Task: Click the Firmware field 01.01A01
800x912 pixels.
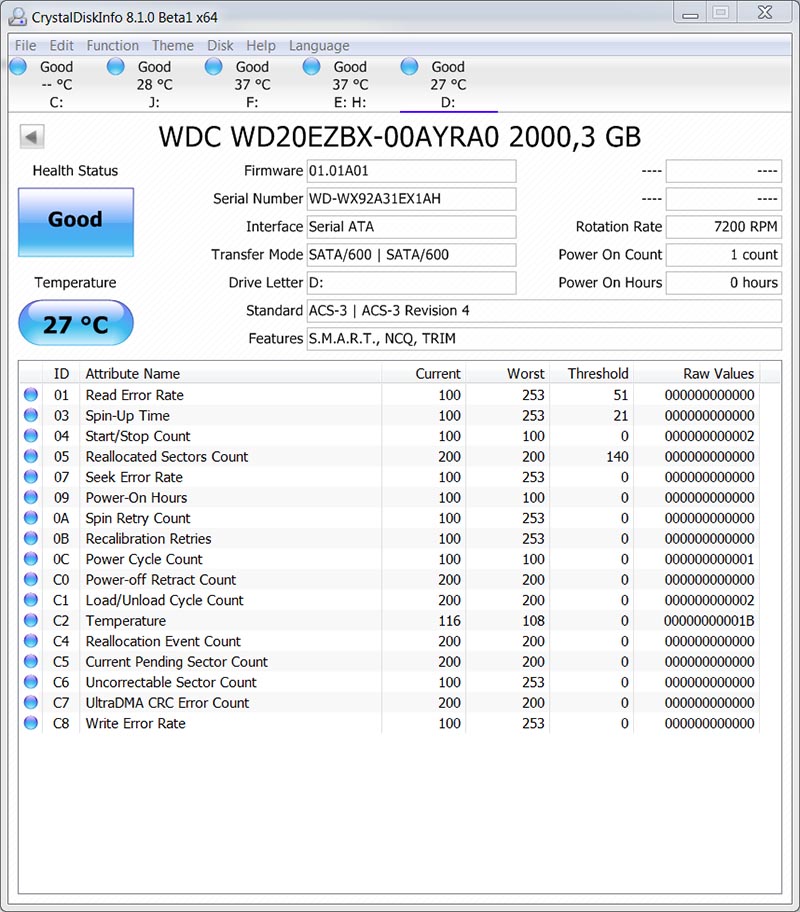Action: tap(411, 171)
